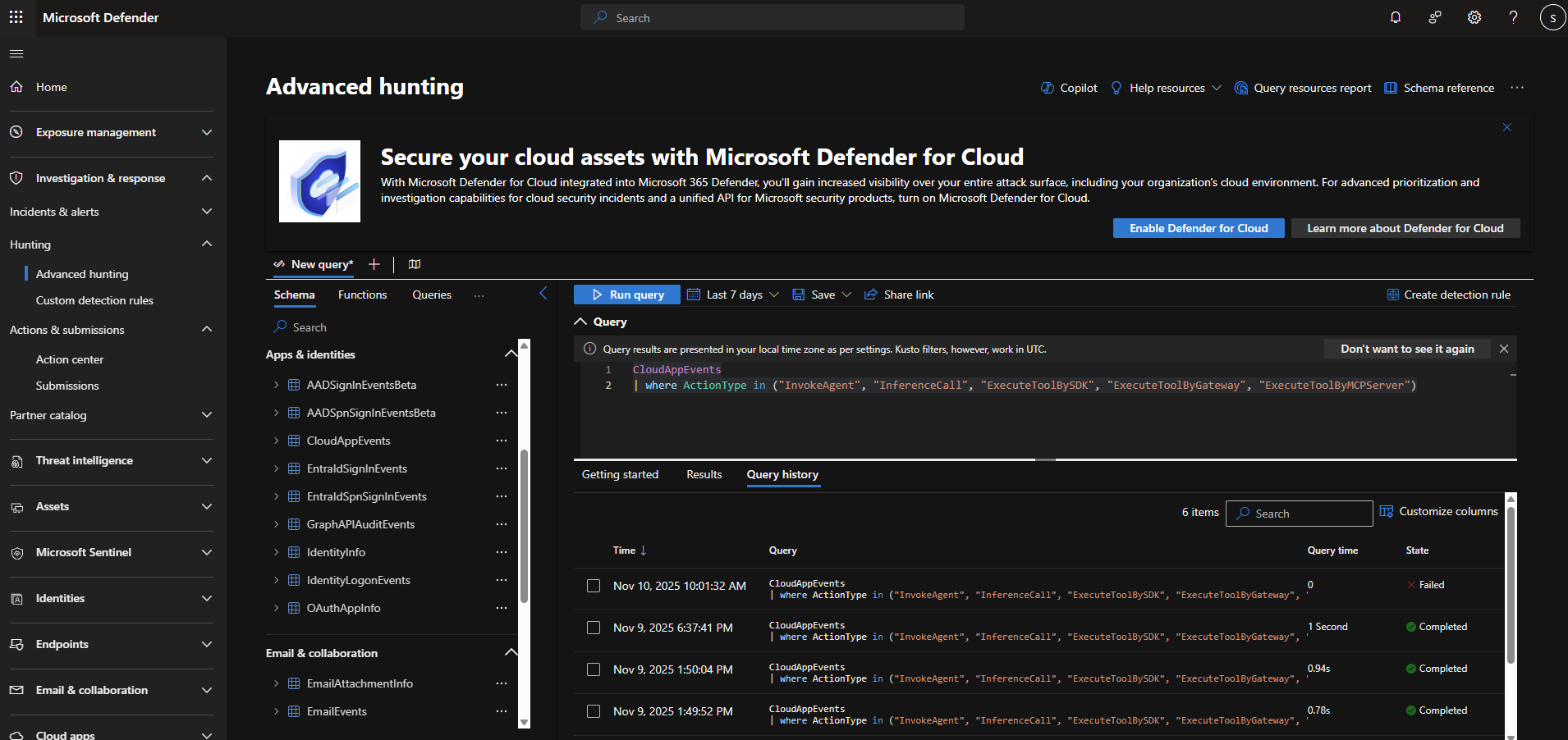Check the Nov 9, 6:37:41 PM history row
This screenshot has width=1568, height=740.
594,628
